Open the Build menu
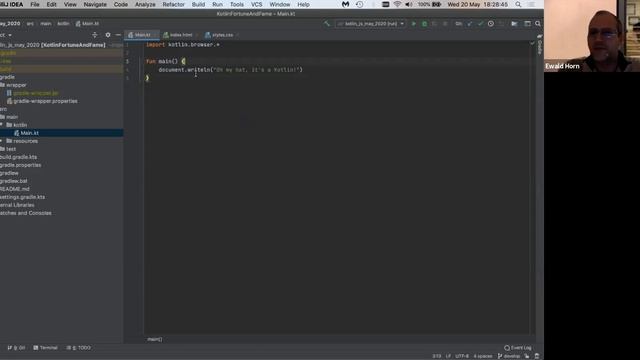 click(x=198, y=4)
